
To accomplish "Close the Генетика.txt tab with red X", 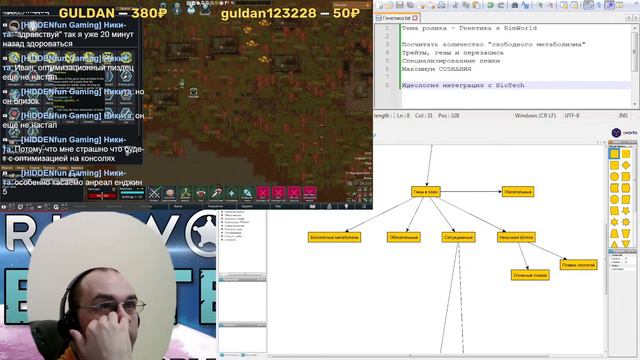I will click(x=415, y=18).
